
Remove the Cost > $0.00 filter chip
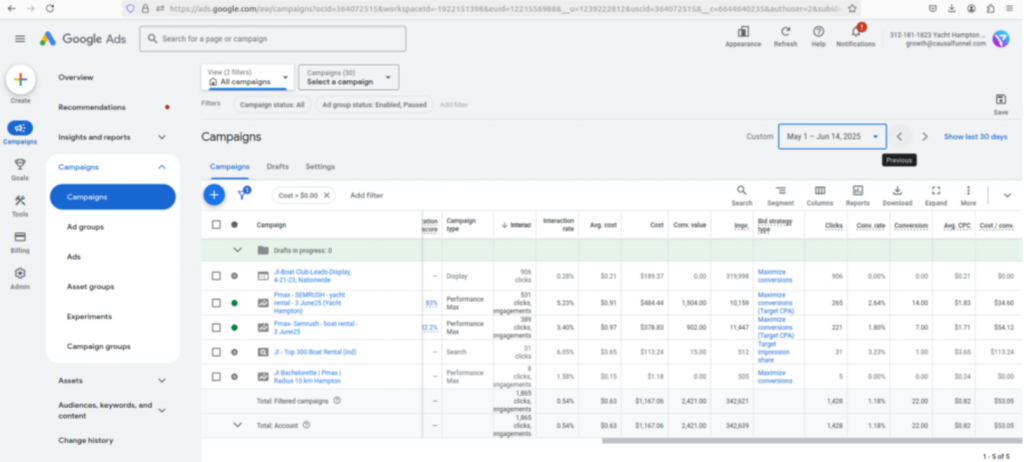pyautogui.click(x=327, y=195)
